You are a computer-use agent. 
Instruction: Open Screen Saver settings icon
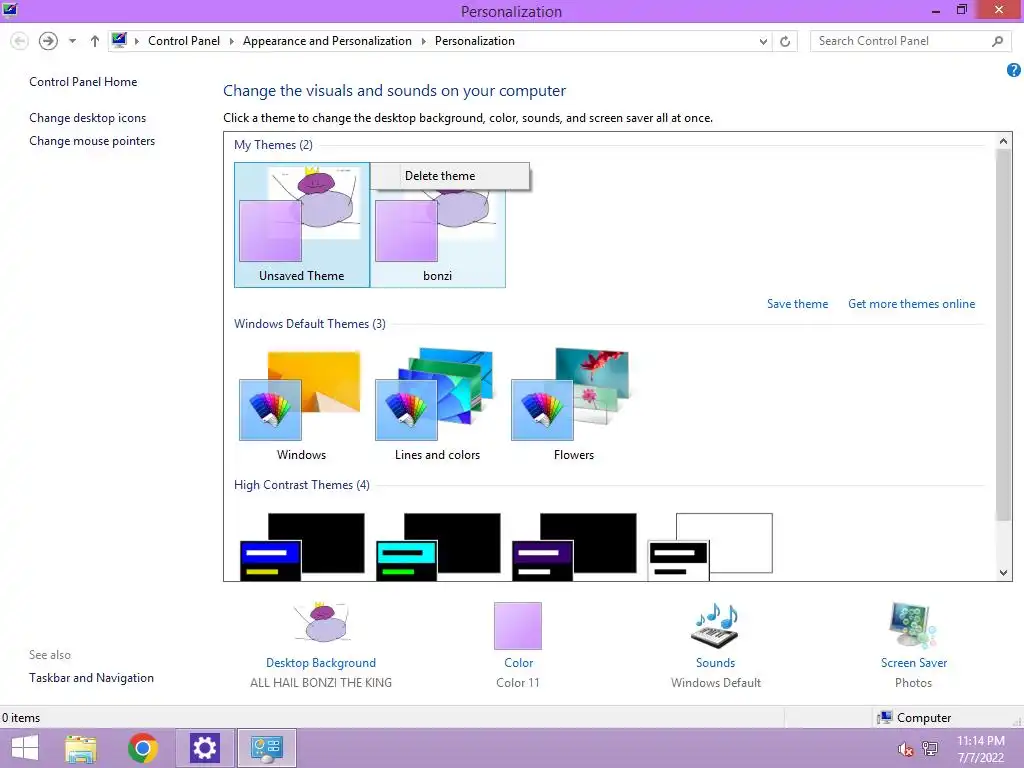(913, 626)
